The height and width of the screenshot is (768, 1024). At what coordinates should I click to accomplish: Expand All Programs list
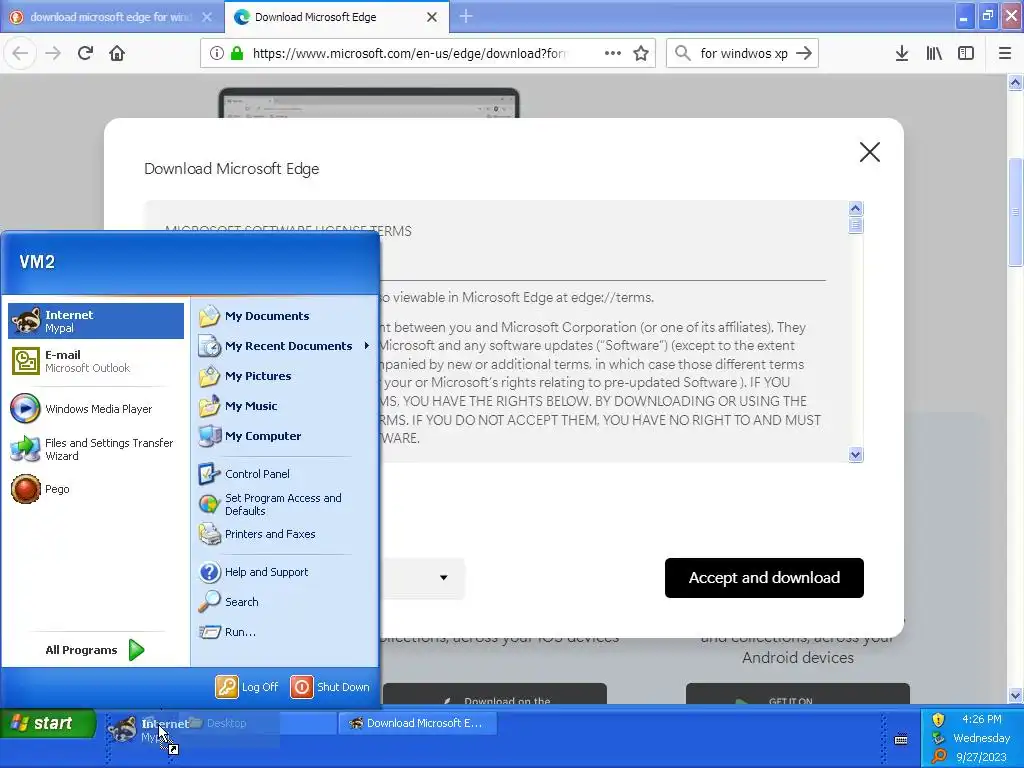pyautogui.click(x=95, y=650)
